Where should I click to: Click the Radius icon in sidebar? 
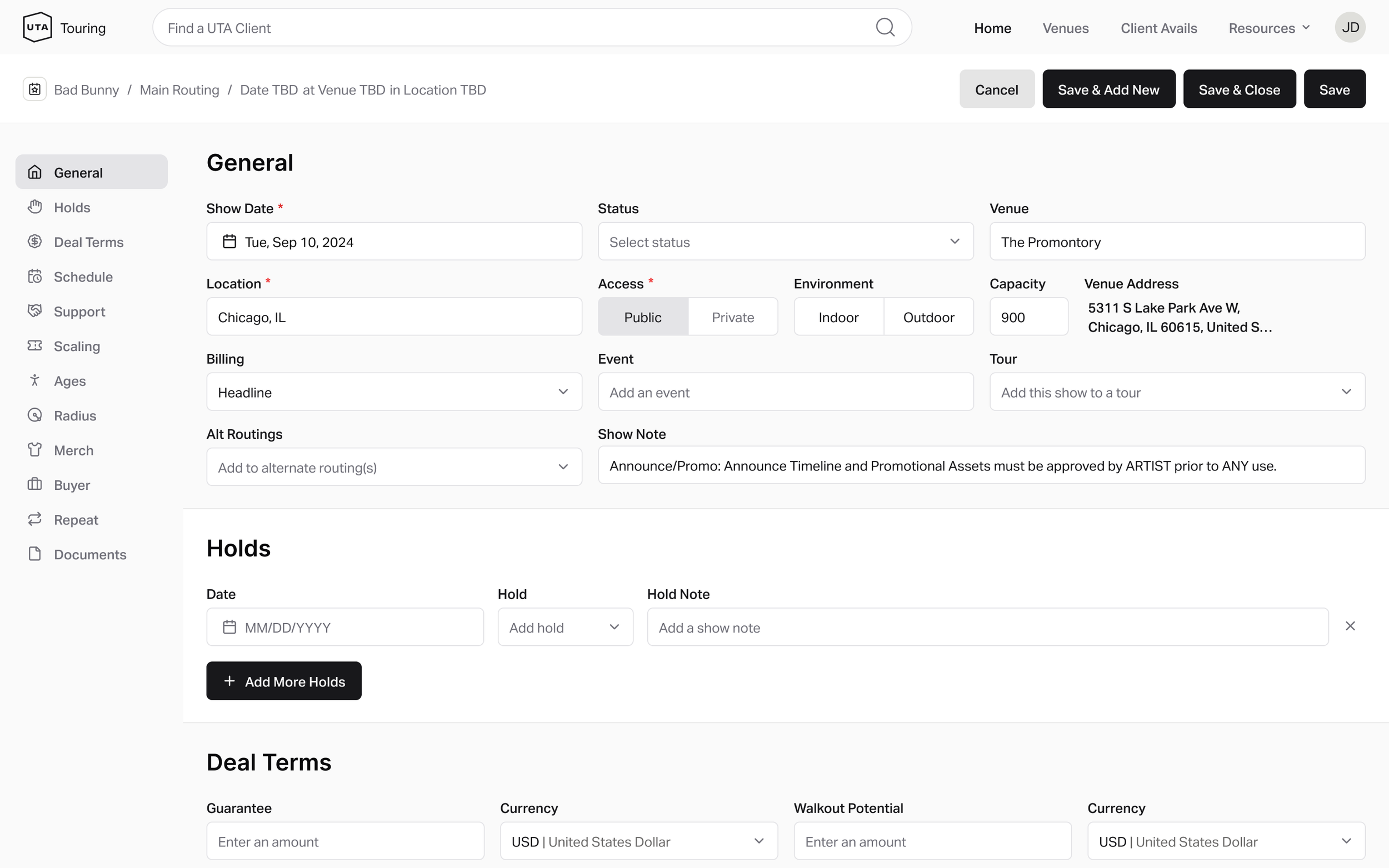point(34,415)
